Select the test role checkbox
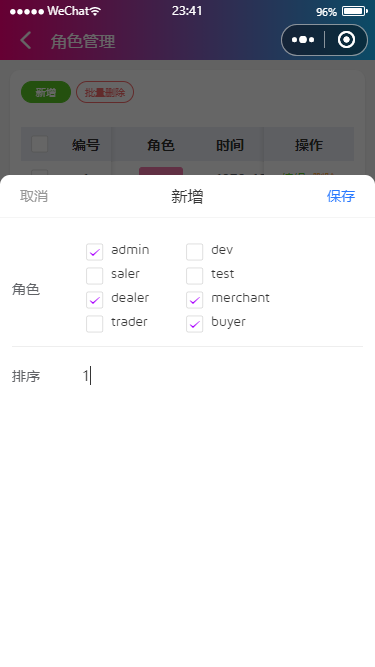Screen dimensions: 375x667 (x=194, y=276)
